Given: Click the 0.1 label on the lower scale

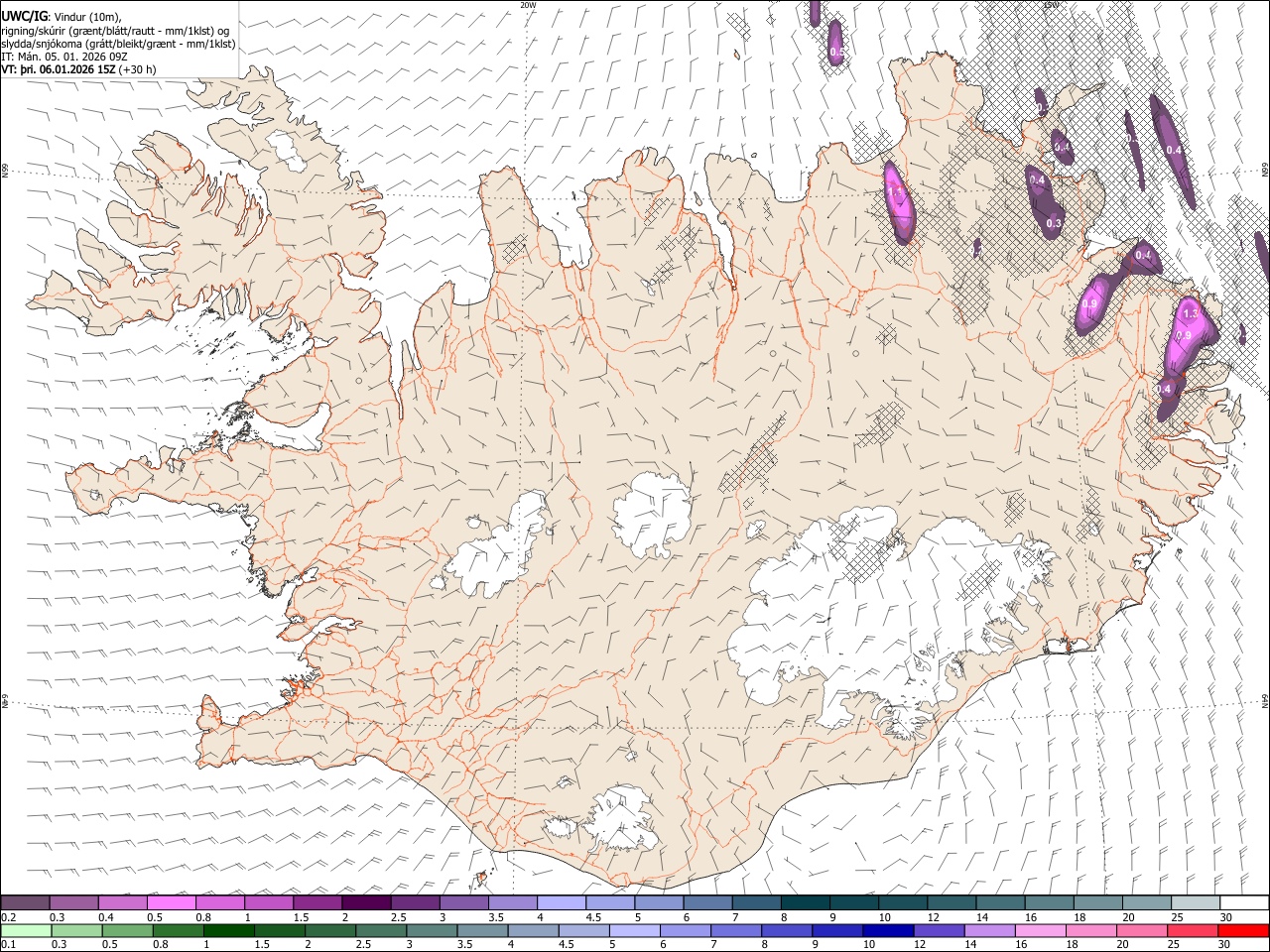Looking at the screenshot, I should click(x=9, y=944).
